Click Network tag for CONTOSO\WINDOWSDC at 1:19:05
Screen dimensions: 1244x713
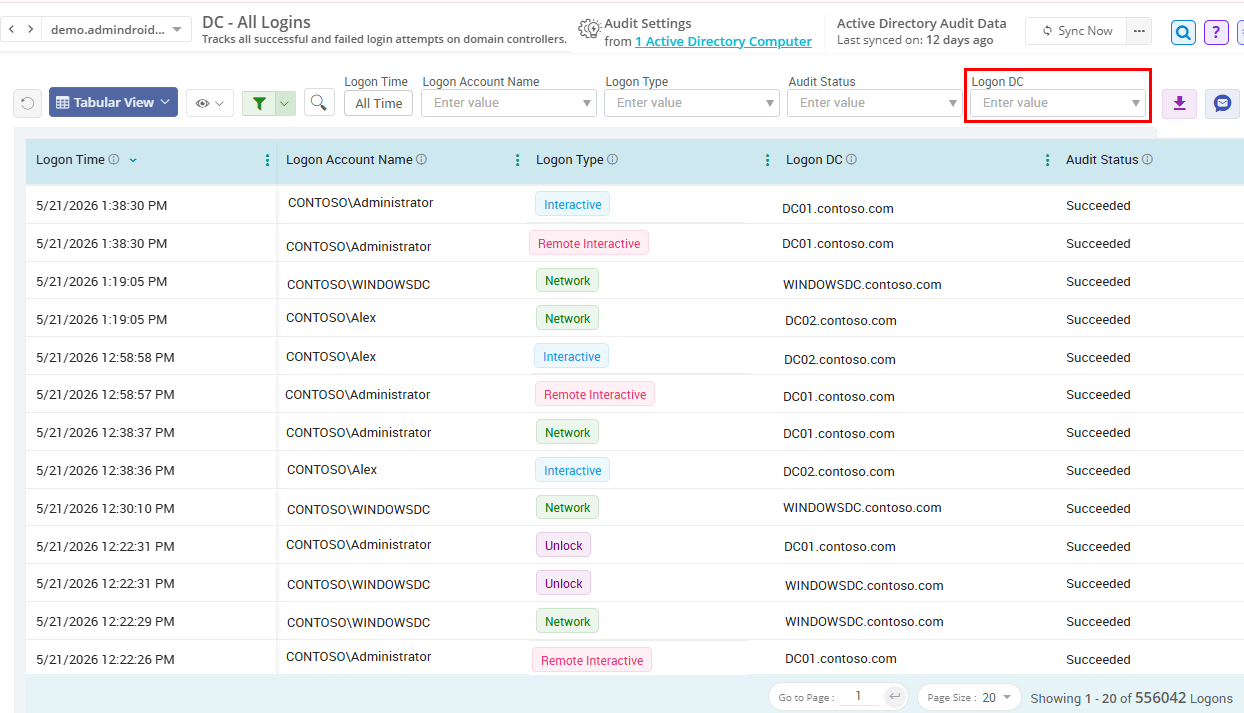tap(567, 281)
